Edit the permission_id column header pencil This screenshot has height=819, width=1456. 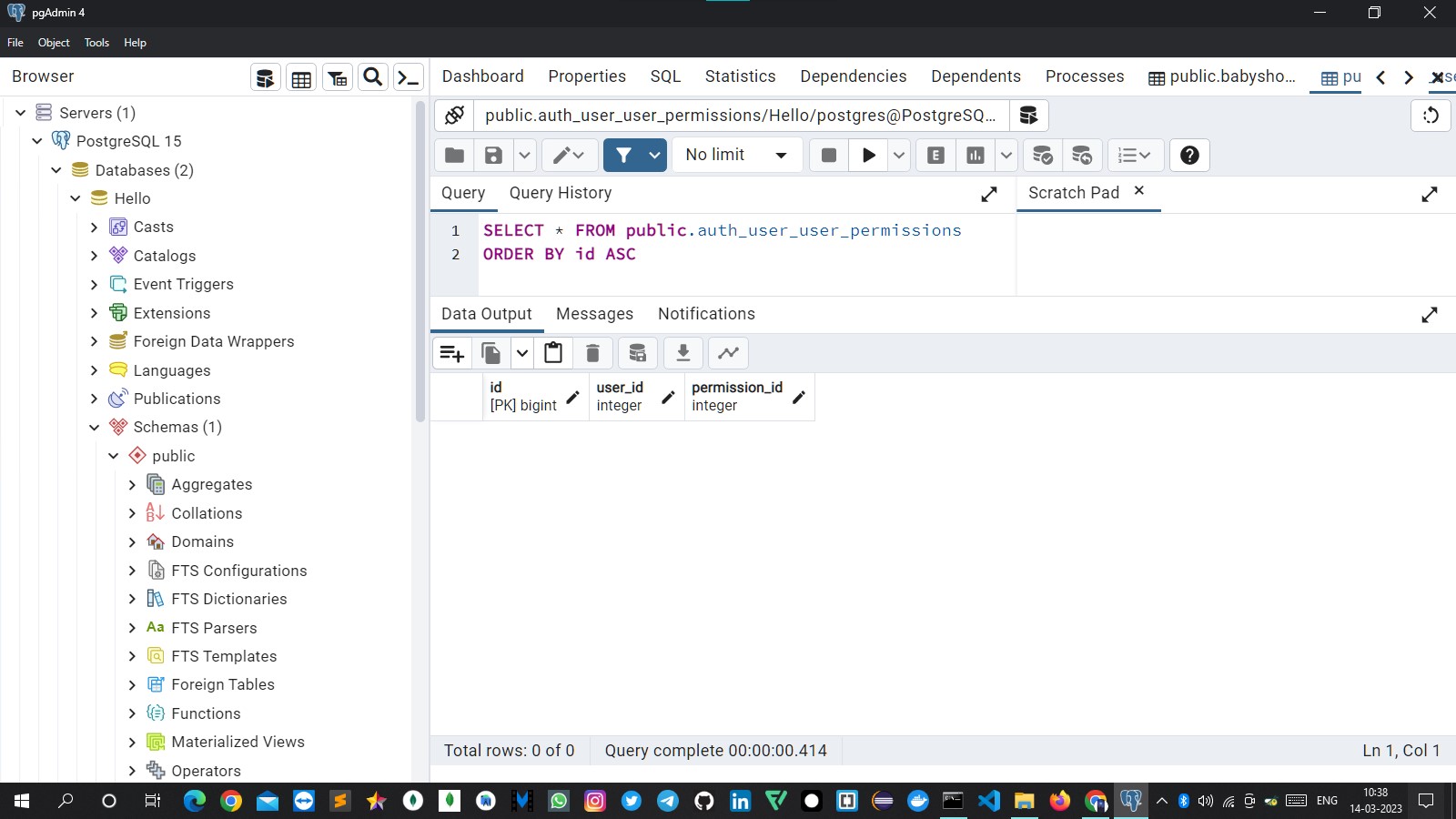[x=799, y=397]
